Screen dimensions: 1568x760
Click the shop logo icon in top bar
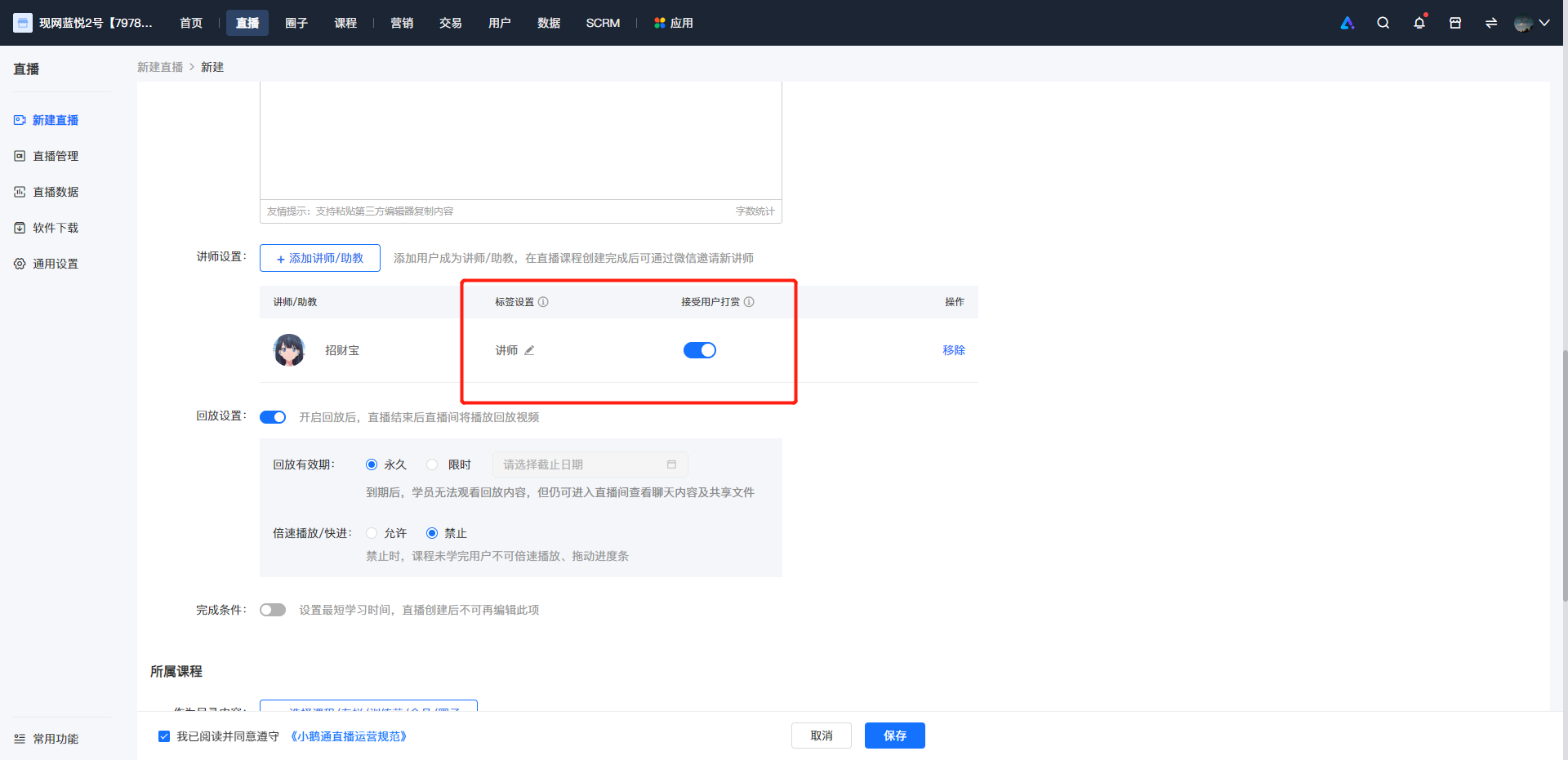23,23
